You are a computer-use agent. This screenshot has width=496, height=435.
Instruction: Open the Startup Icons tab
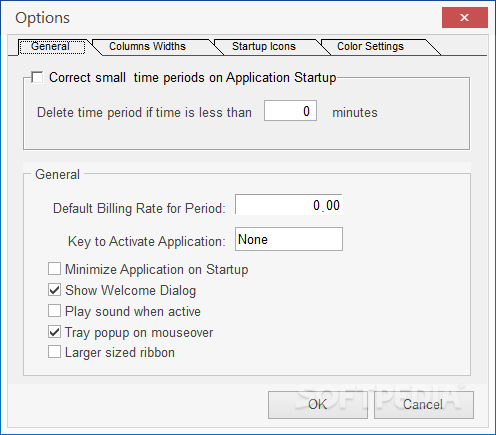click(264, 46)
